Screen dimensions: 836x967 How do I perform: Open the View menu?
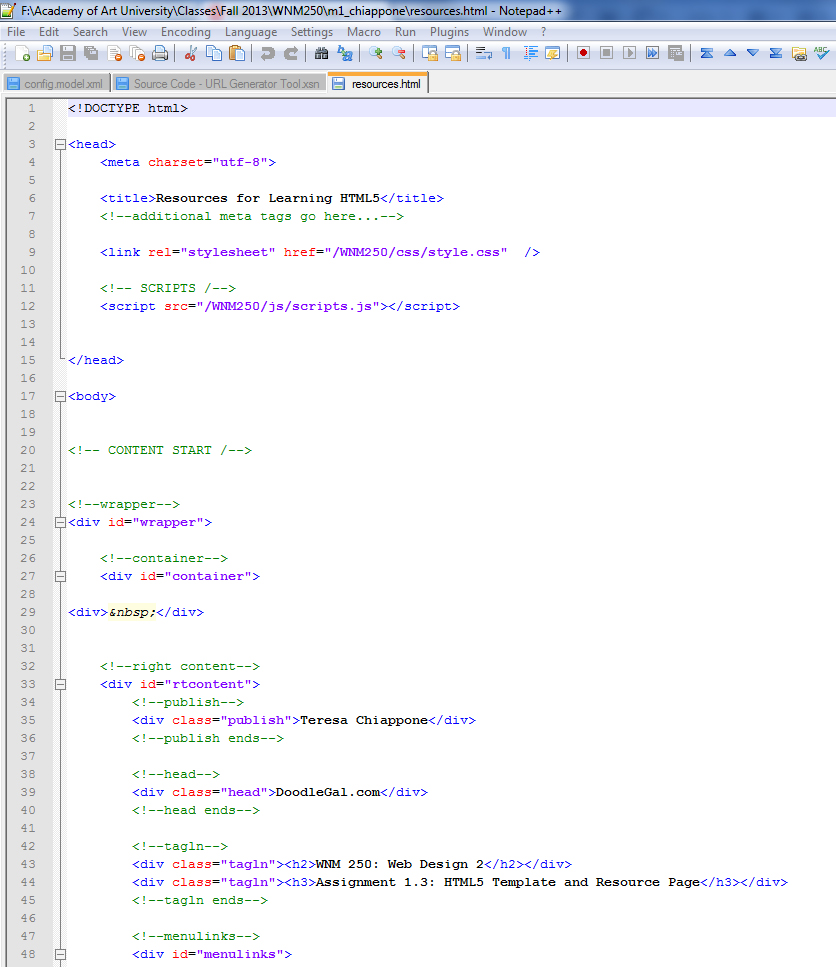tap(134, 32)
